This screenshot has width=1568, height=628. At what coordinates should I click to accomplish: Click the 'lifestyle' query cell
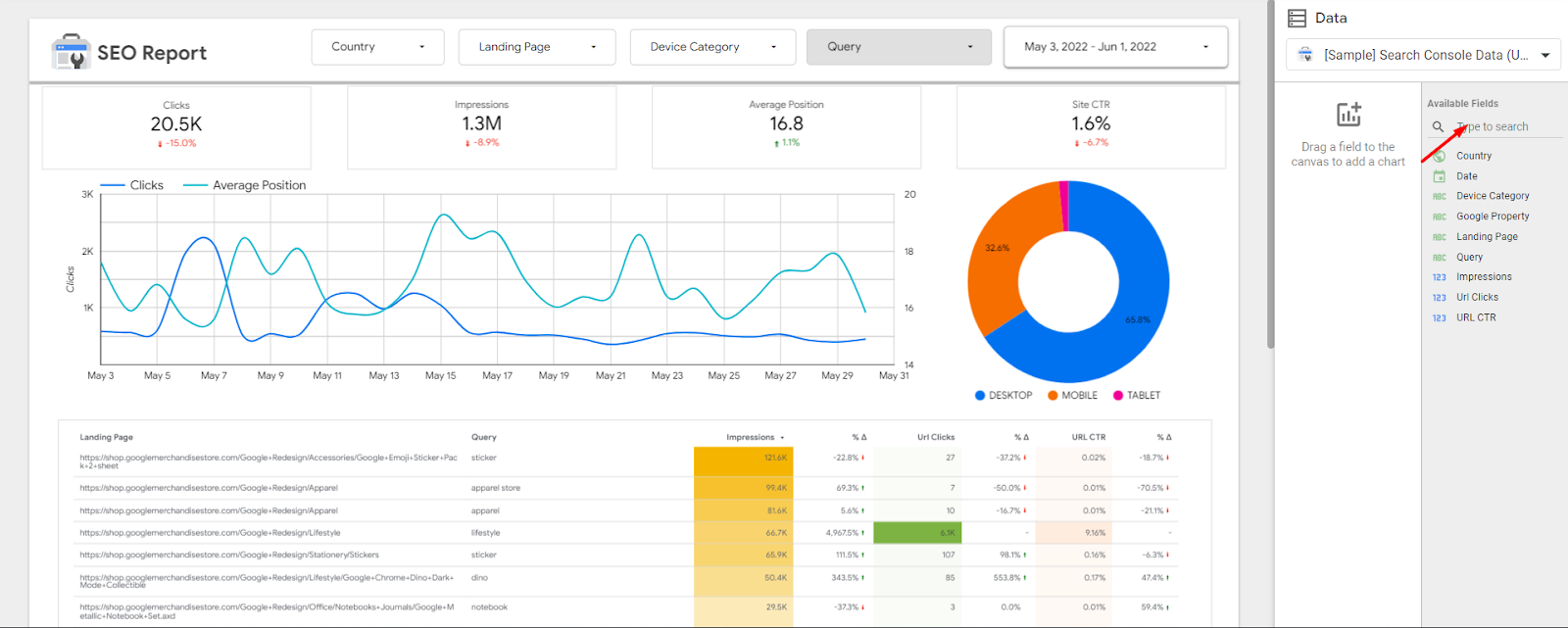click(x=485, y=533)
